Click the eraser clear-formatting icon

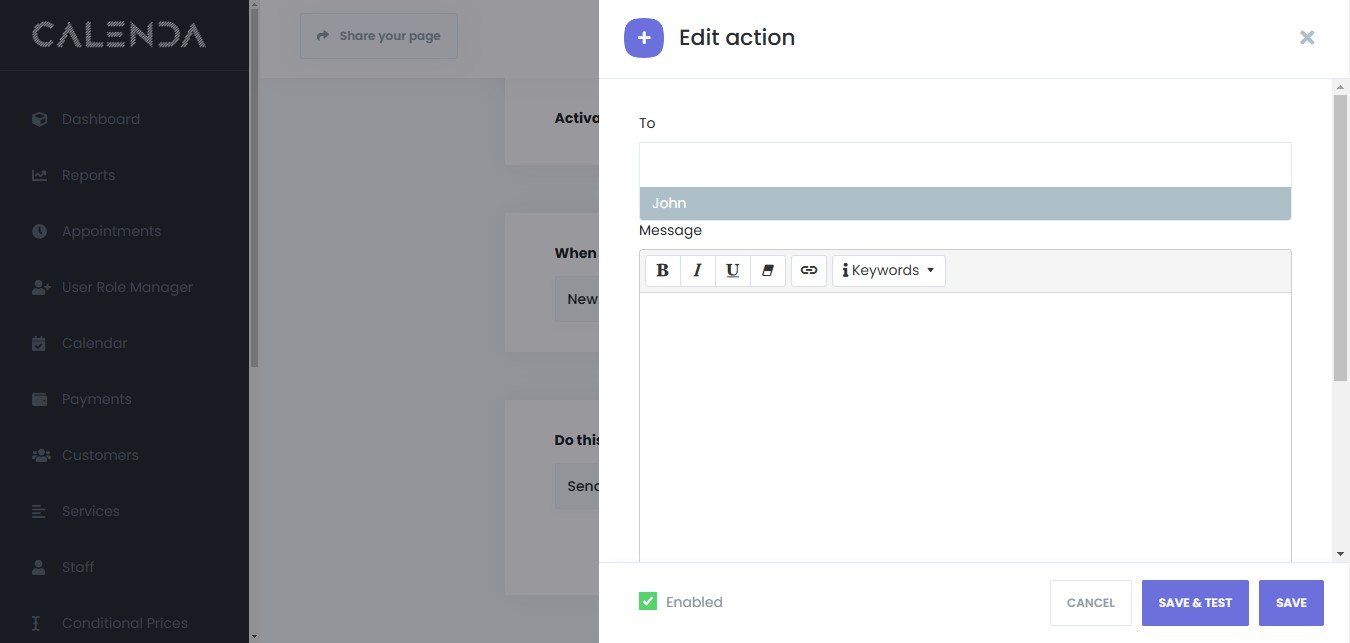(767, 271)
